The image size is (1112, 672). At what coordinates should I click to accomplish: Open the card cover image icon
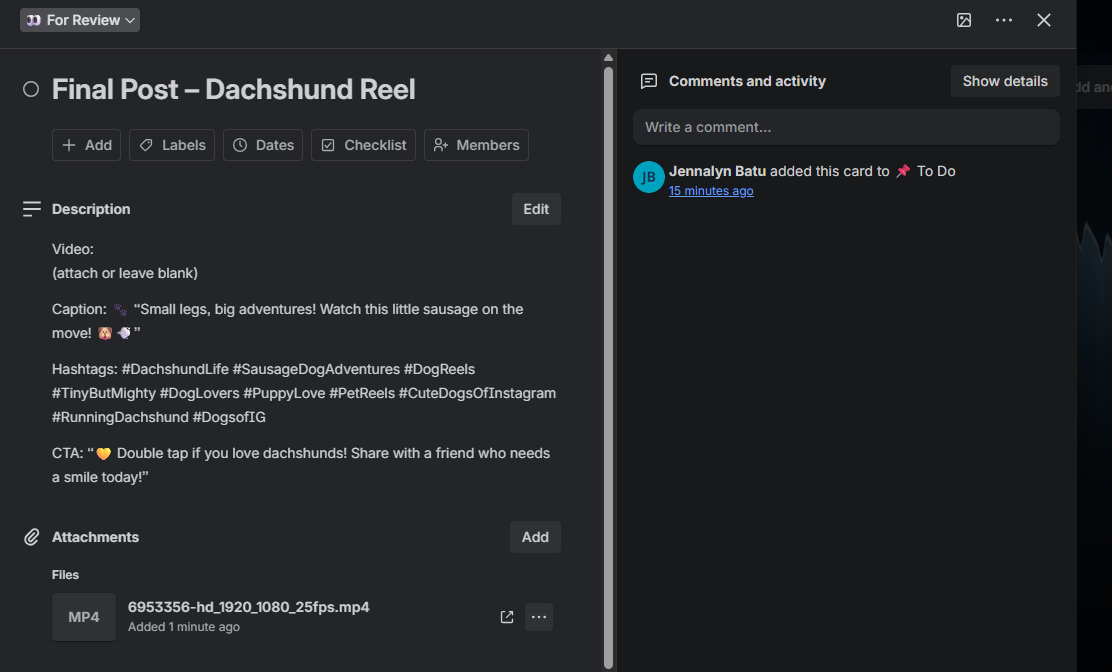tap(964, 20)
